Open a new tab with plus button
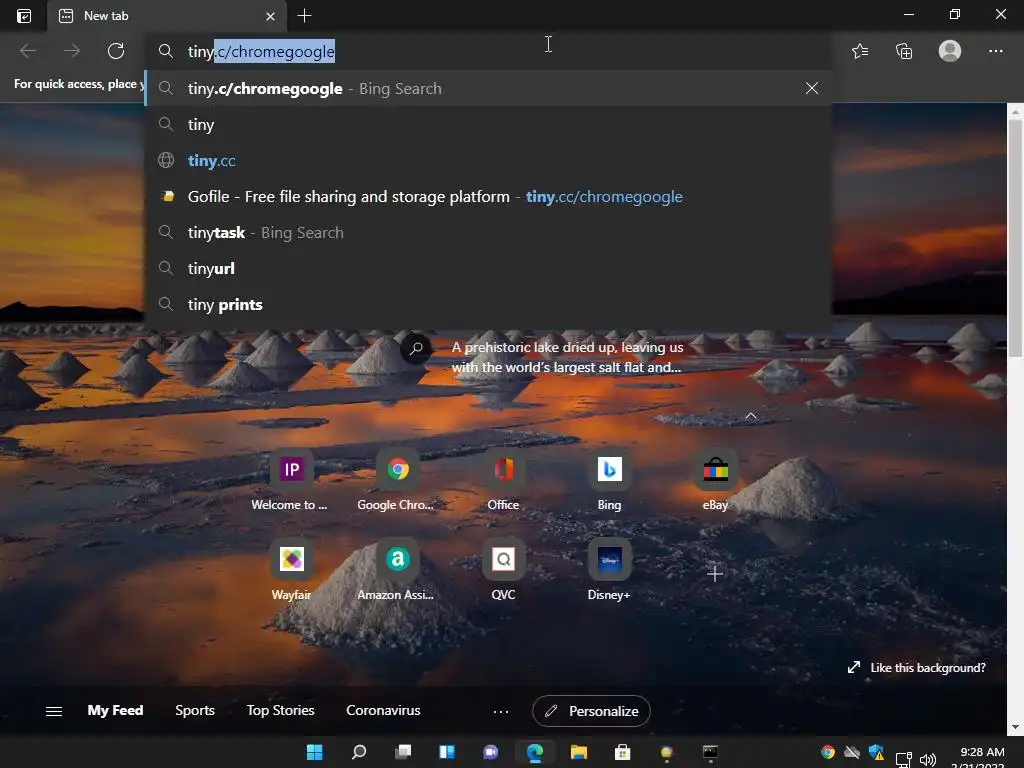Image resolution: width=1024 pixels, height=768 pixels. (x=304, y=16)
